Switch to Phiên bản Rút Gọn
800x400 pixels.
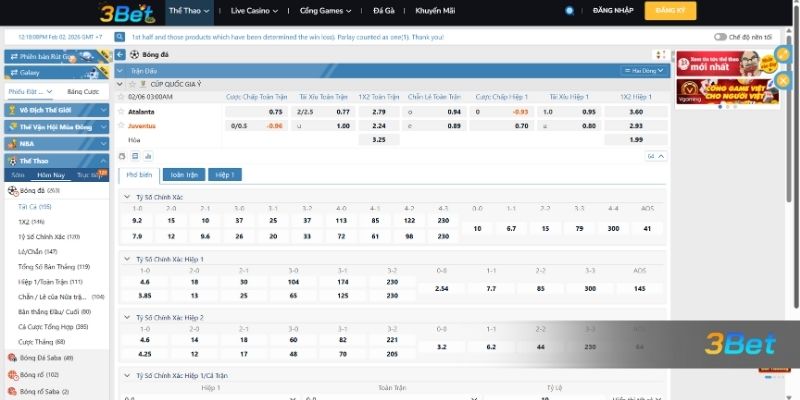(57, 57)
